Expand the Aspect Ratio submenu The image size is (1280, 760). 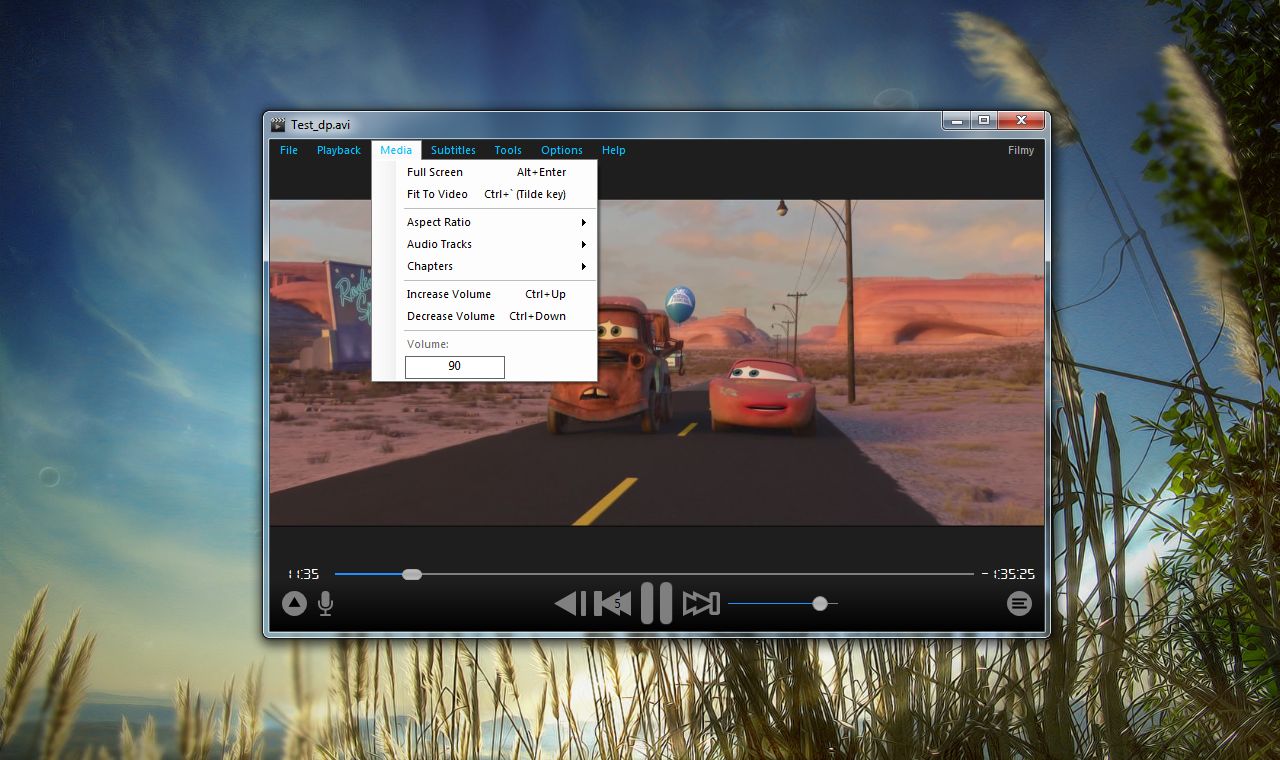pyautogui.click(x=485, y=222)
